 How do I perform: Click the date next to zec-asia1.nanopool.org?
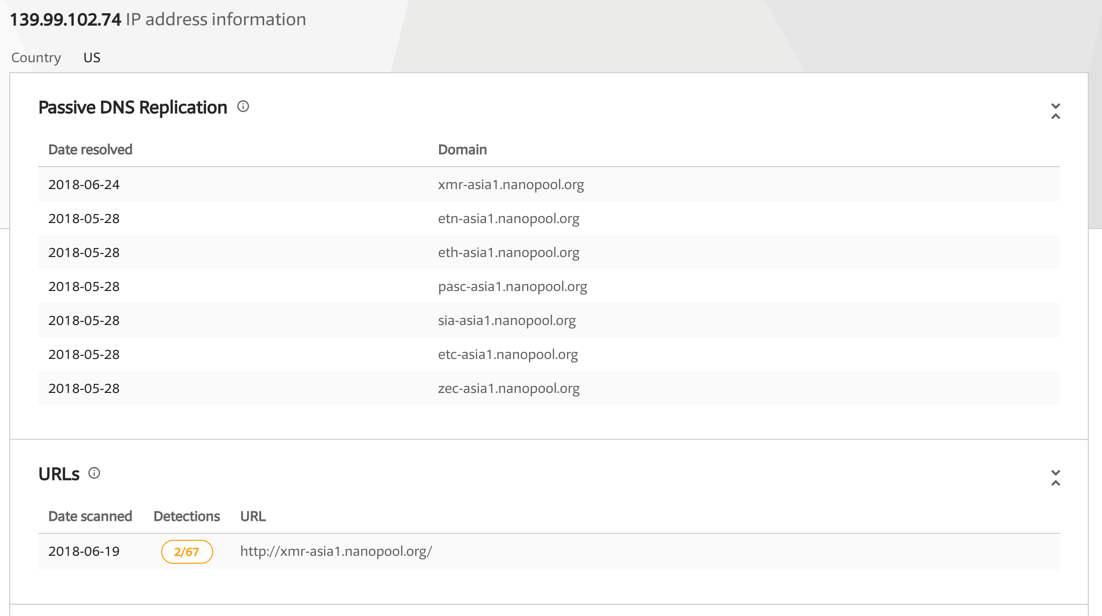[x=84, y=388]
